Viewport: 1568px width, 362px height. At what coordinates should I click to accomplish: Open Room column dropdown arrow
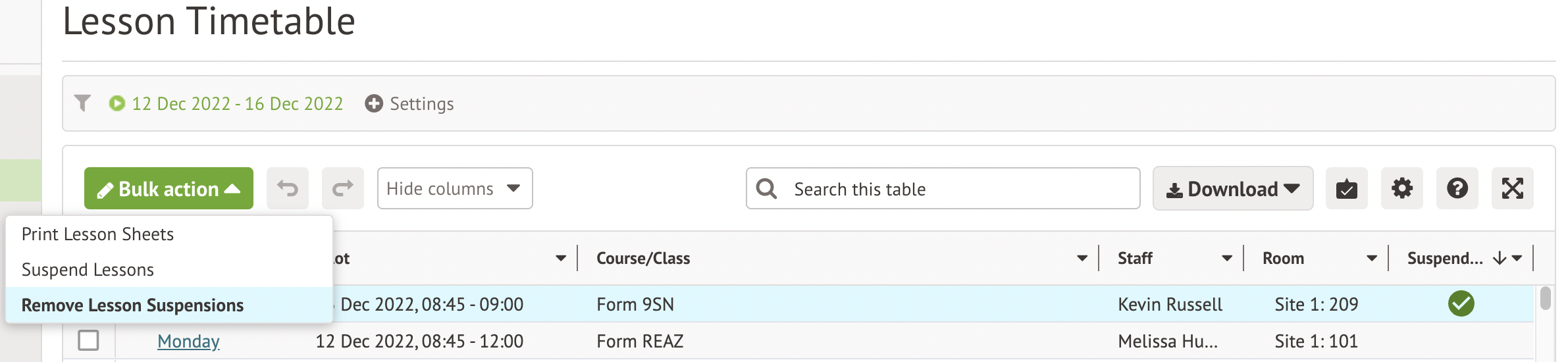[x=1371, y=259]
